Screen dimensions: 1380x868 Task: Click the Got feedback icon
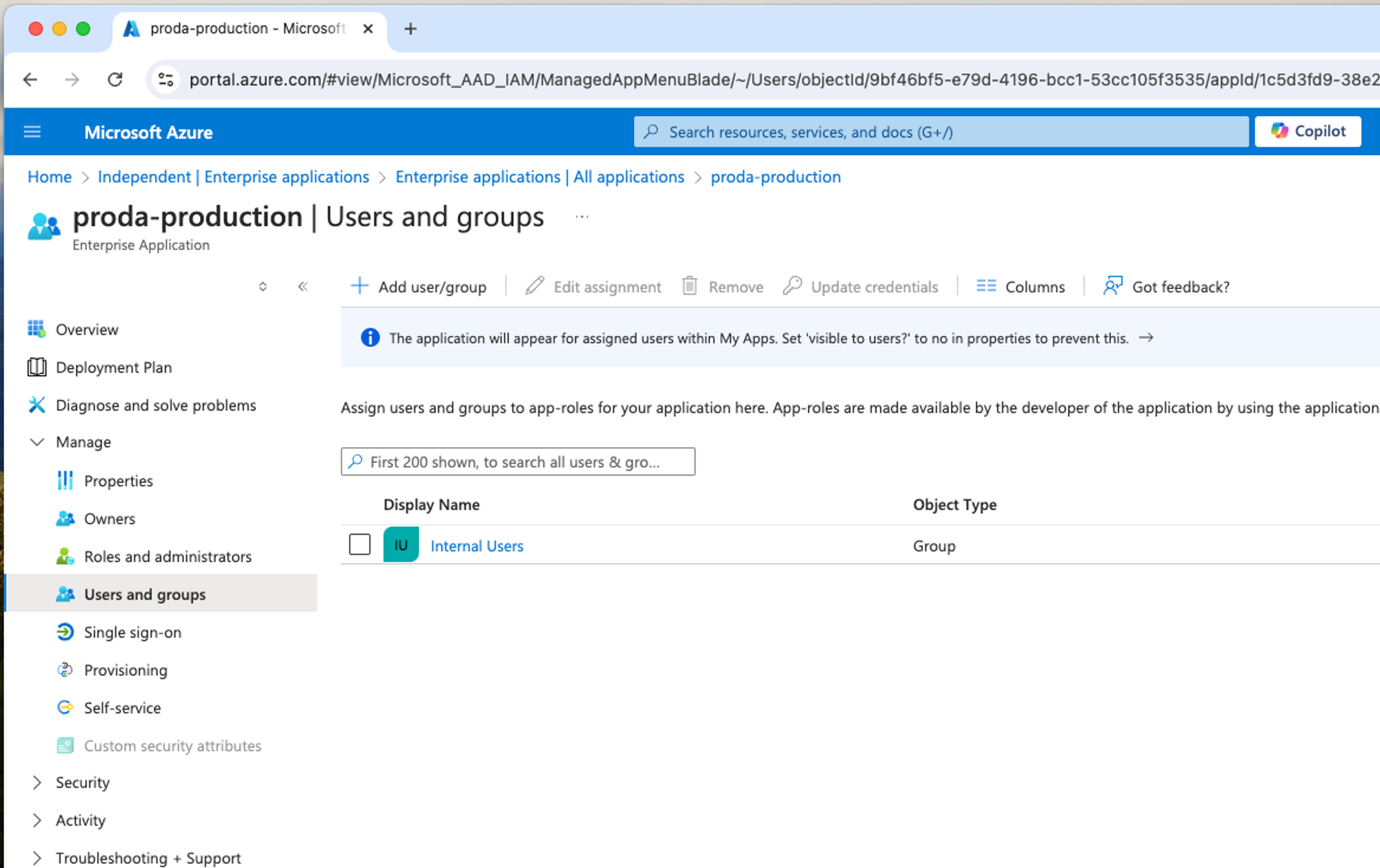coord(1112,286)
